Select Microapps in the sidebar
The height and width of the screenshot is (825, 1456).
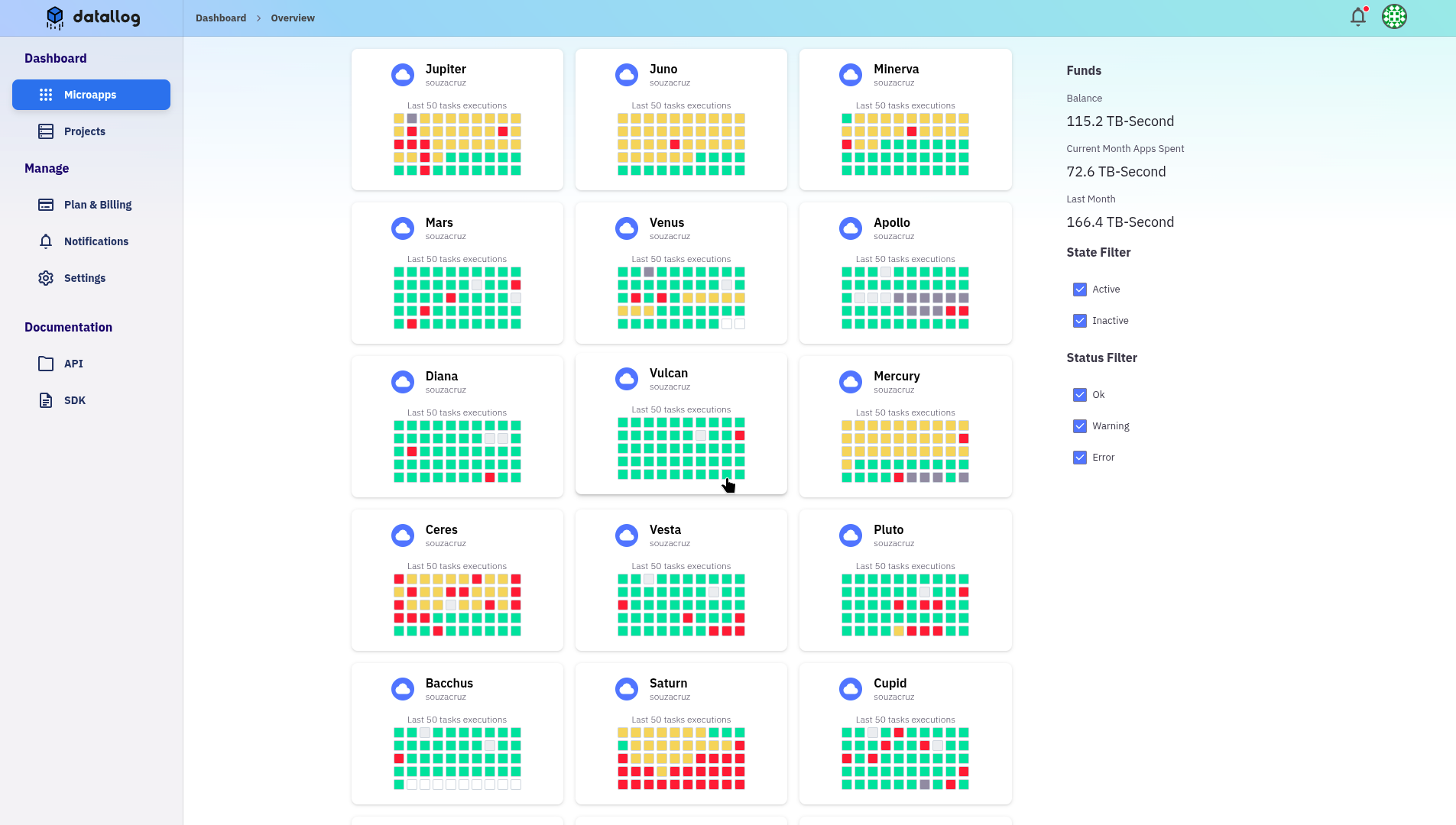point(91,95)
